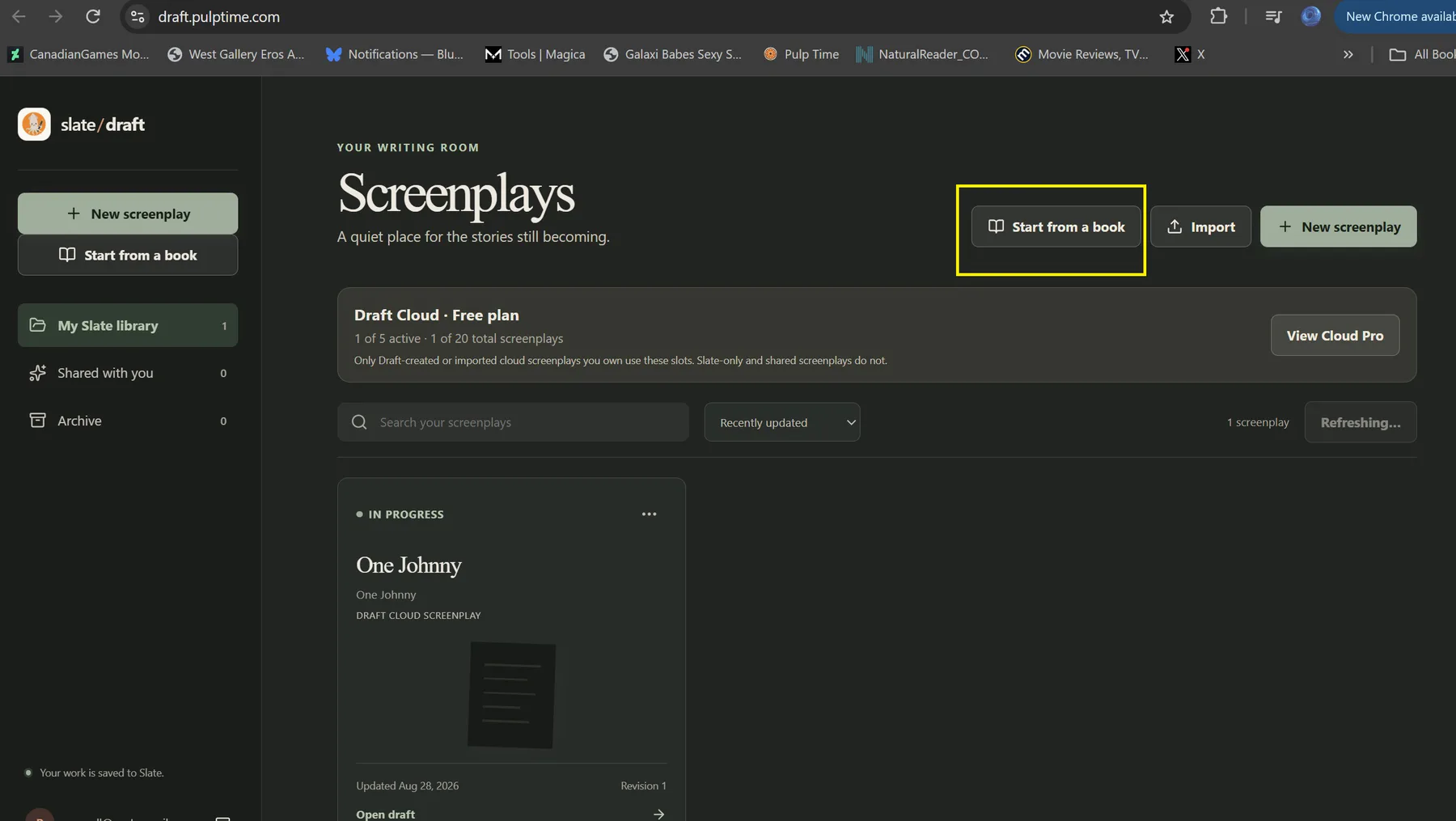Click the Open draft arrow icon
This screenshot has width=1456, height=821.
tap(658, 814)
